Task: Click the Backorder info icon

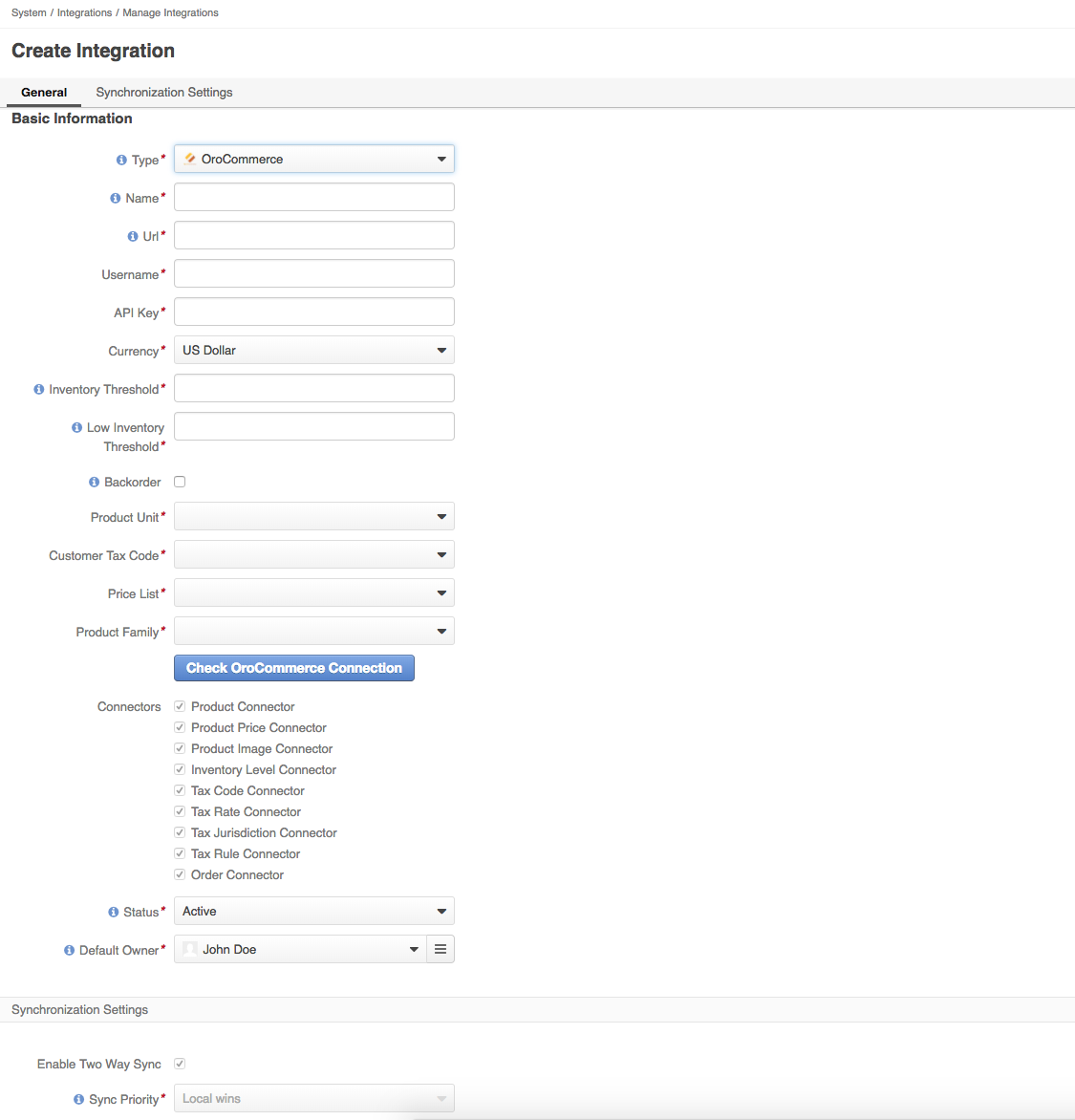Action: coord(95,483)
